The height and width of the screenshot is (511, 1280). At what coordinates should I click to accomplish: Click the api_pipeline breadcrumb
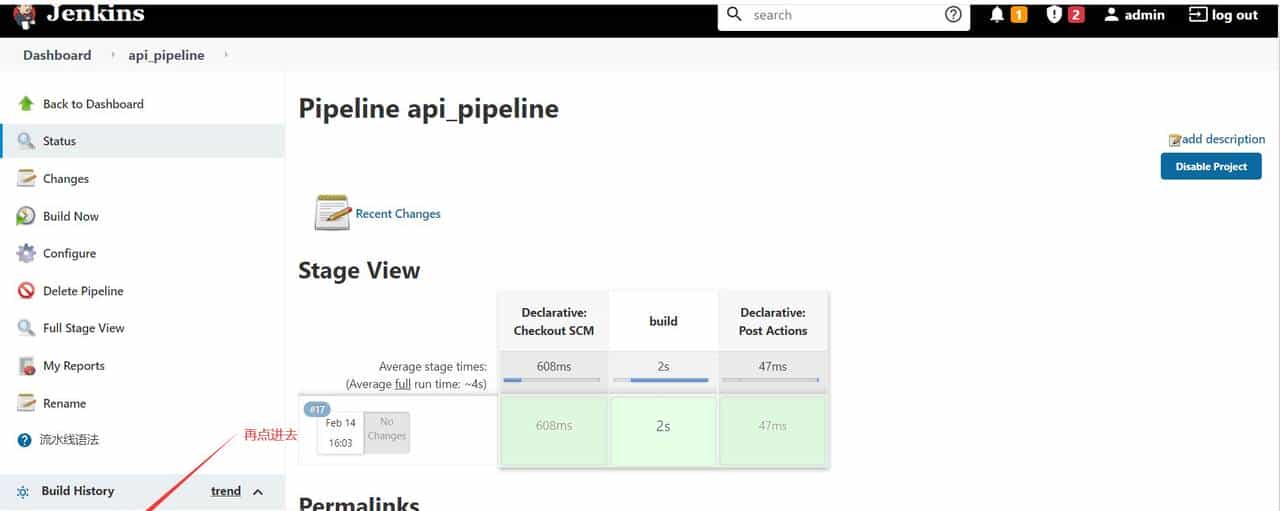[166, 55]
